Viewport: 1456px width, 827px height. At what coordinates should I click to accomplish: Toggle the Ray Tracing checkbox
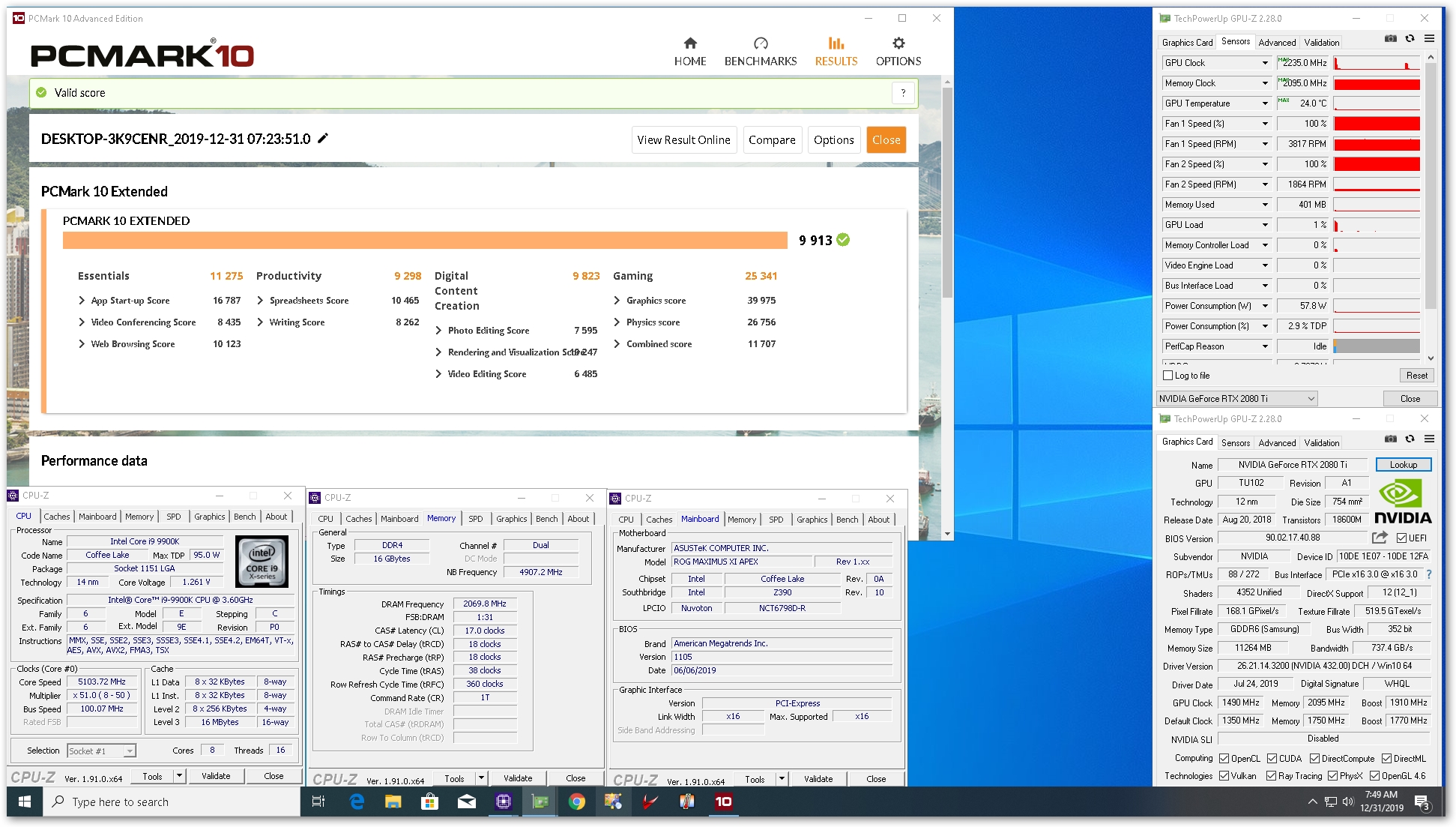pyautogui.click(x=1271, y=775)
